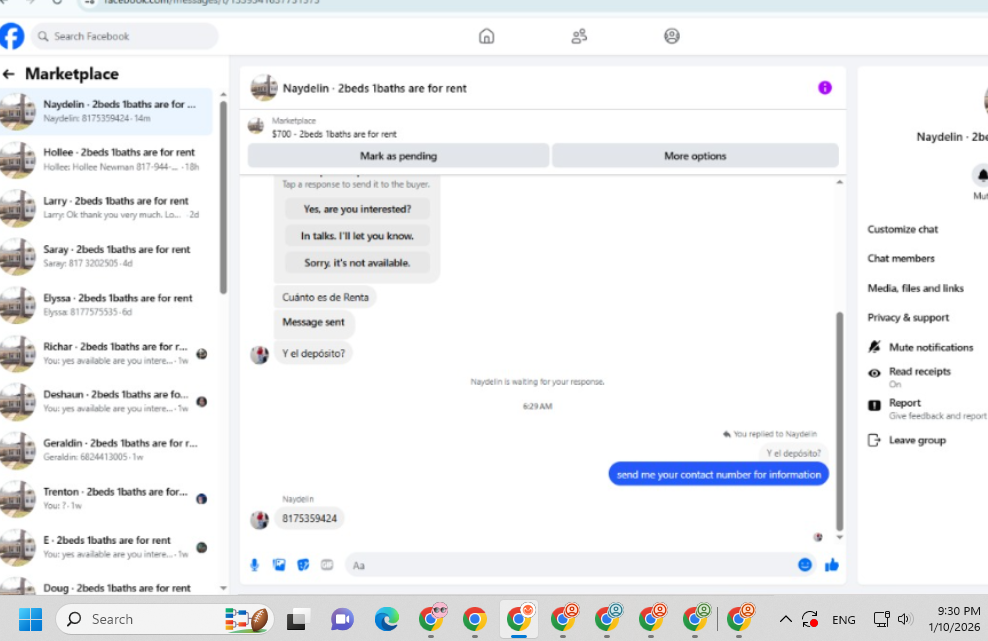Click Mark as pending button
Image resolution: width=988 pixels, height=641 pixels.
pyautogui.click(x=398, y=156)
